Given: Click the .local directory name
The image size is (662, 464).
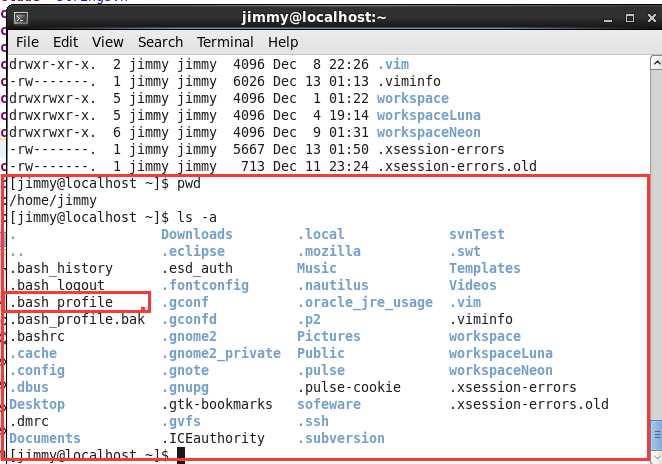Looking at the screenshot, I should pos(321,234).
